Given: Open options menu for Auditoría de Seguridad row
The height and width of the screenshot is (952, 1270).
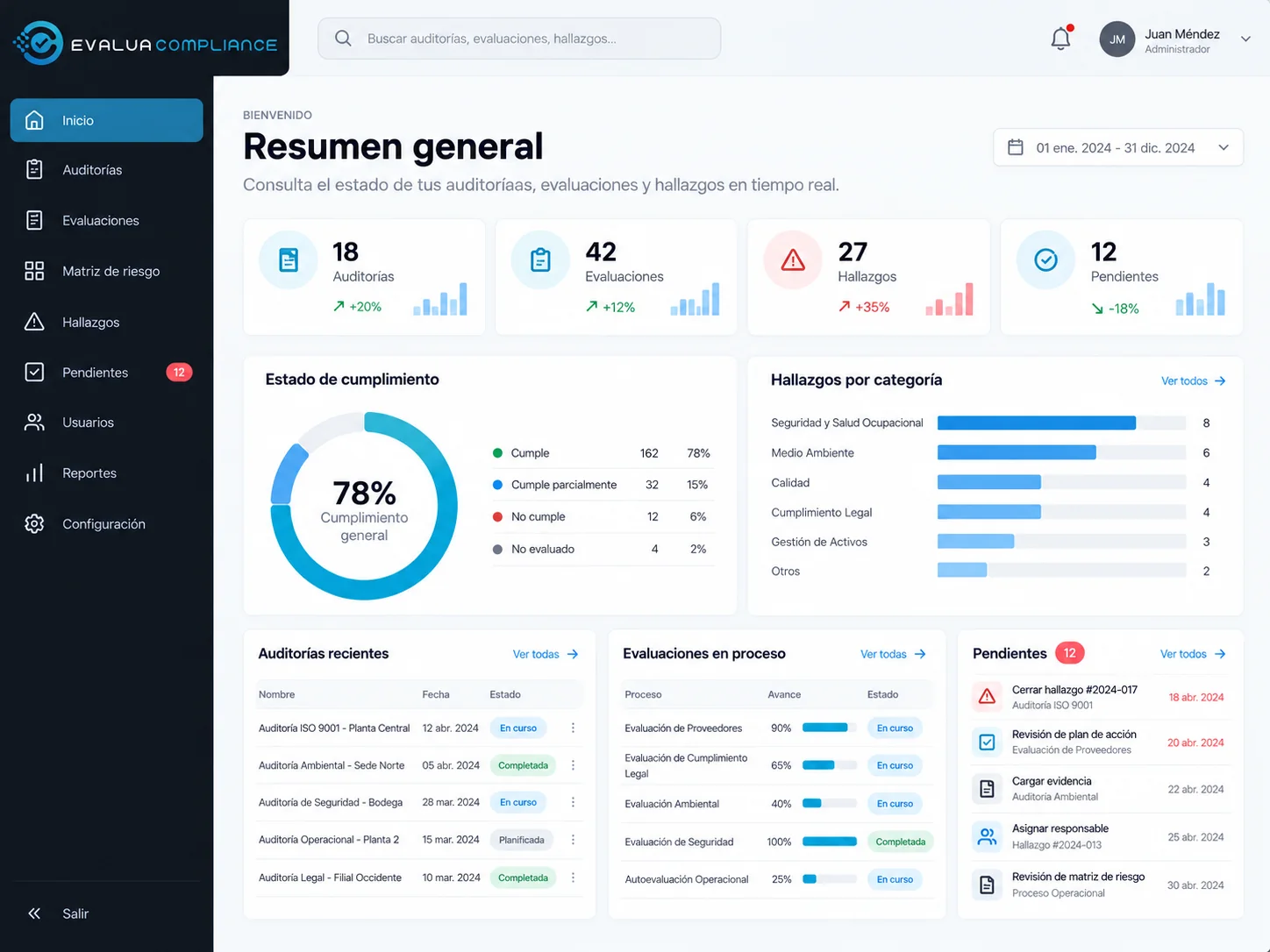Looking at the screenshot, I should pyautogui.click(x=573, y=802).
